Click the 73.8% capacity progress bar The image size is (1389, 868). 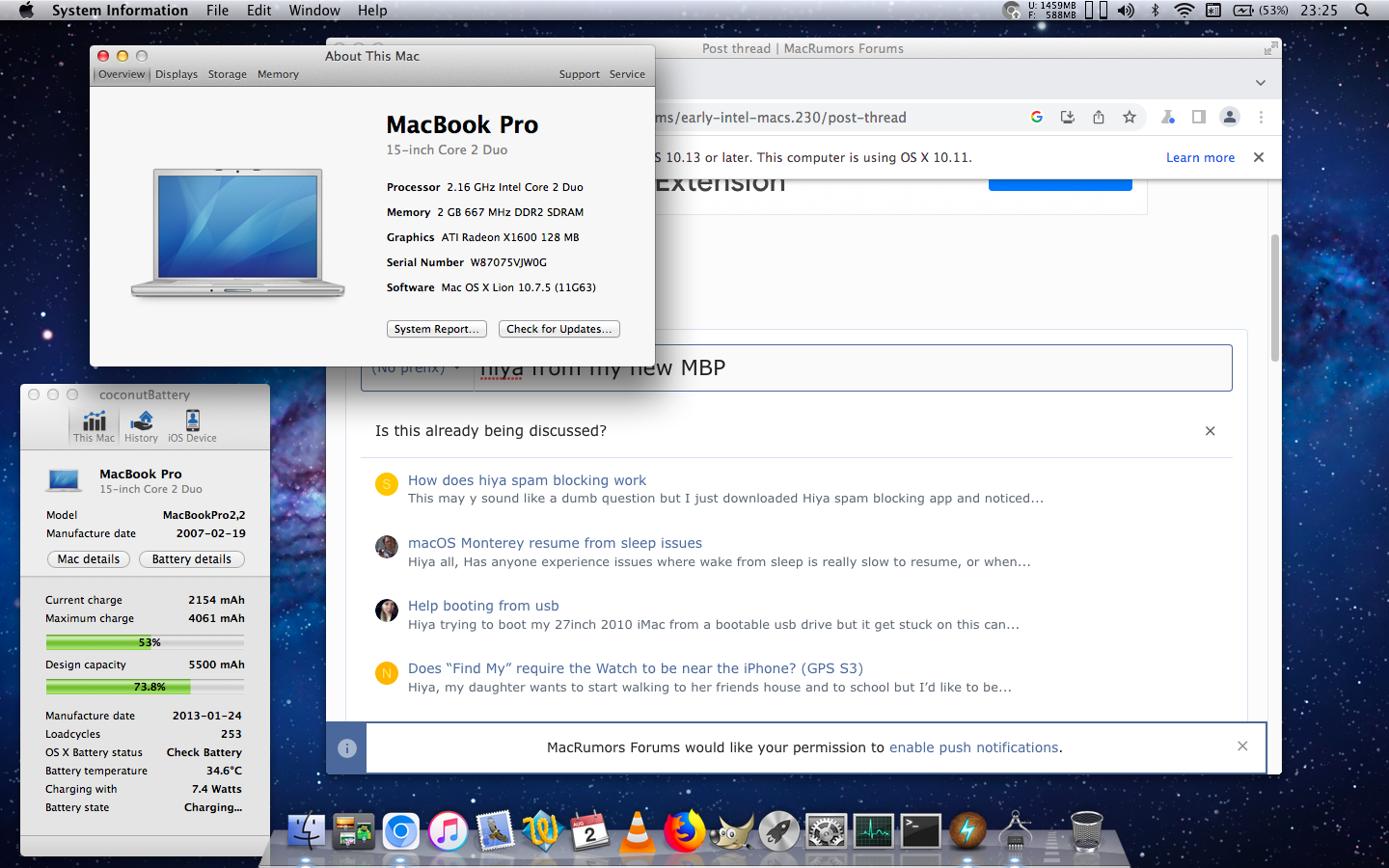145,688
